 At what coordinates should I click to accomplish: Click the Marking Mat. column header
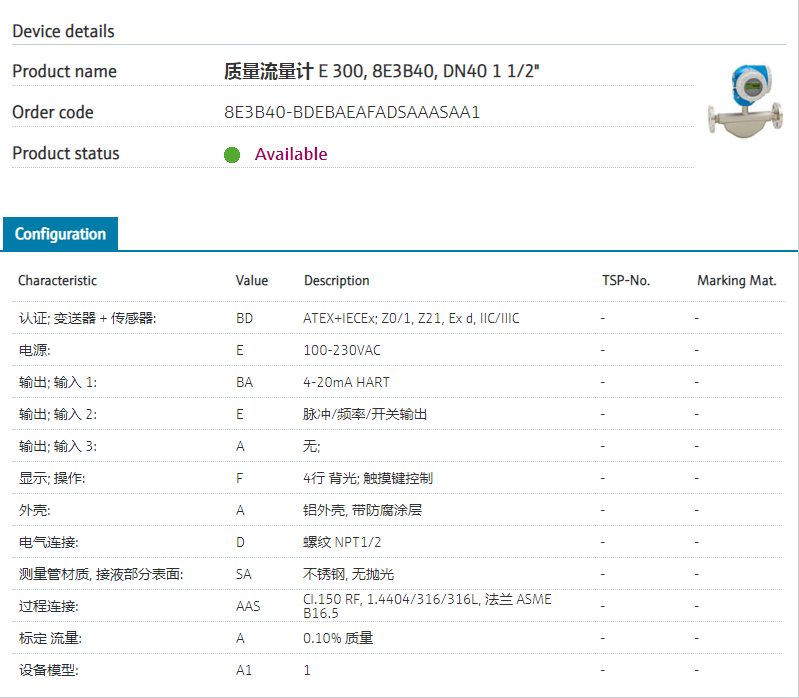pos(736,281)
